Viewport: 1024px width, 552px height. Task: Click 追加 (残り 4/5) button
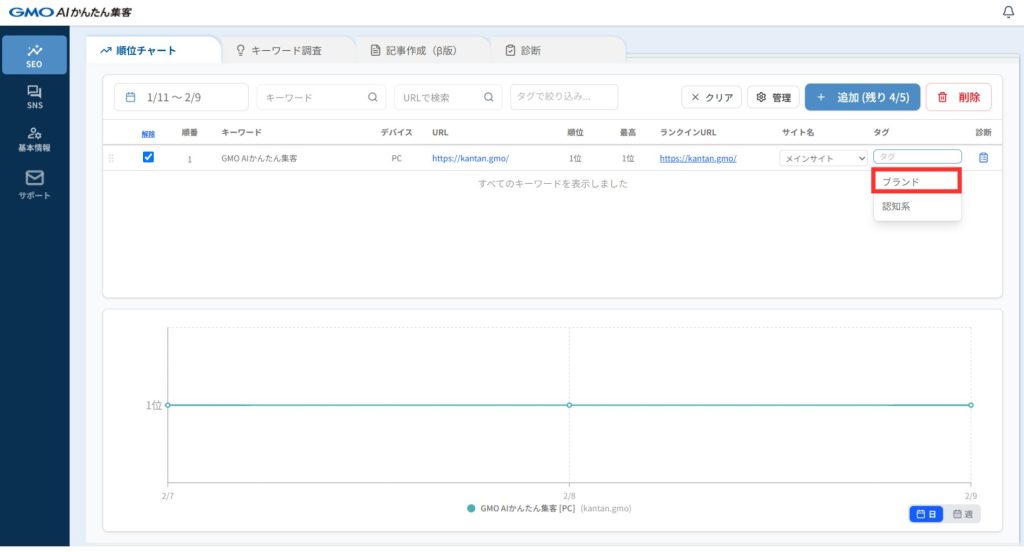tap(861, 97)
